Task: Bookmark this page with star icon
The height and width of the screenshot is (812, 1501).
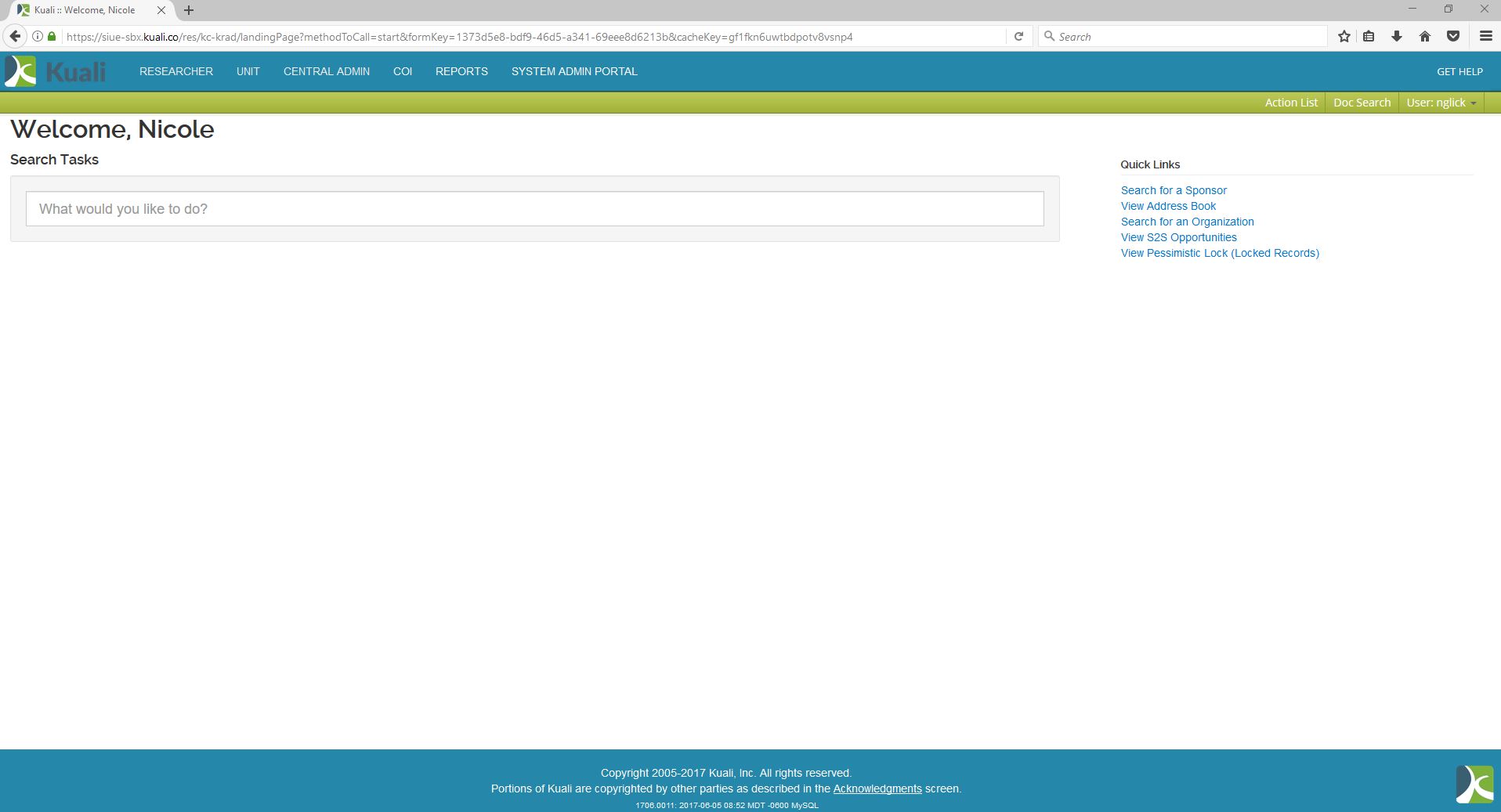Action: coord(1344,36)
